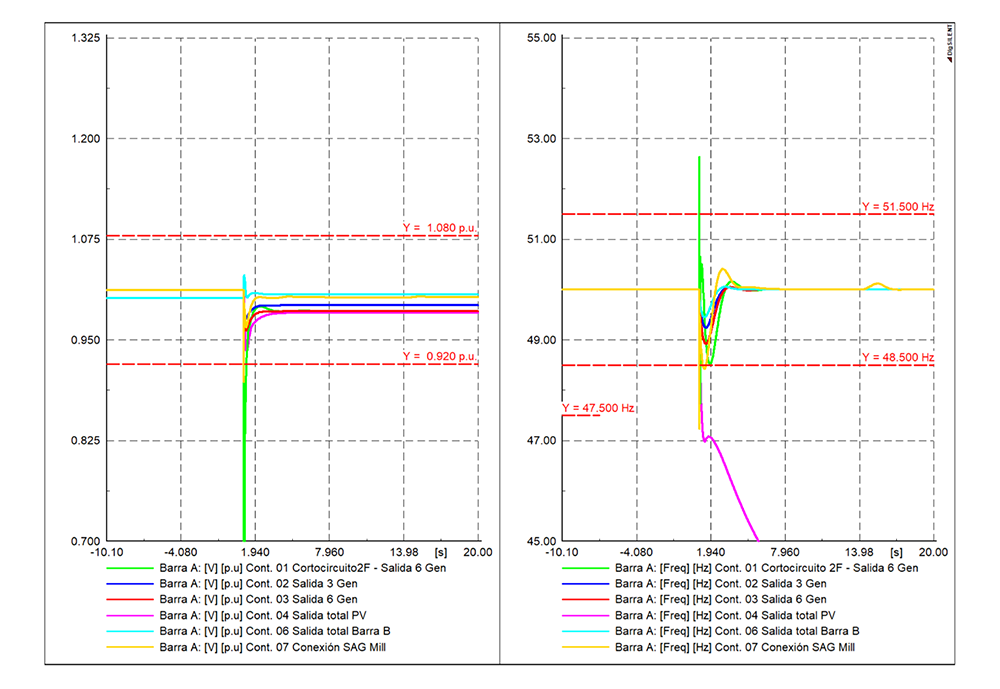
Task: Click yellow legend line in frequency plot
Action: tap(585, 647)
